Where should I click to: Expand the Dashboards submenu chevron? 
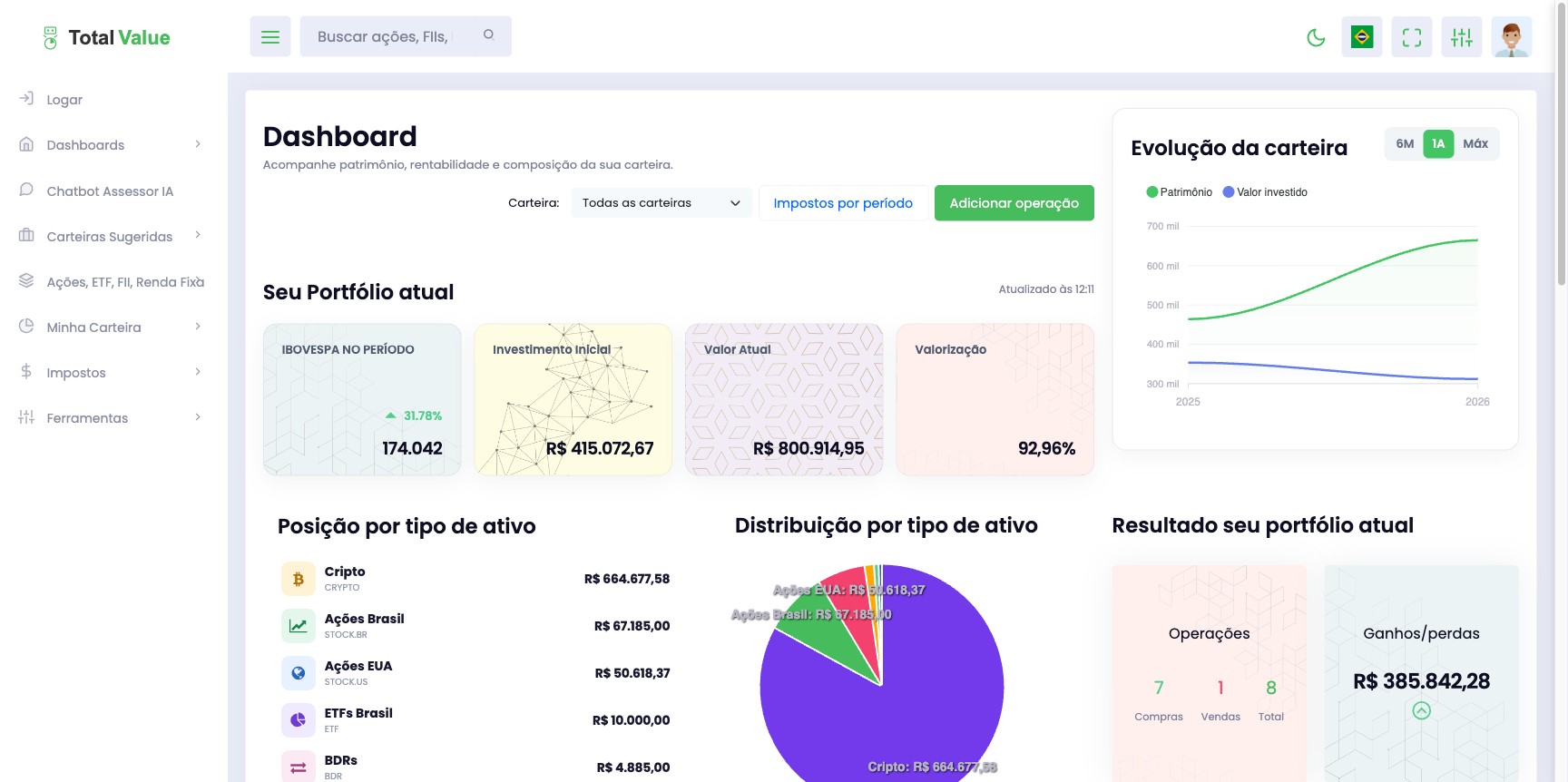tap(198, 144)
